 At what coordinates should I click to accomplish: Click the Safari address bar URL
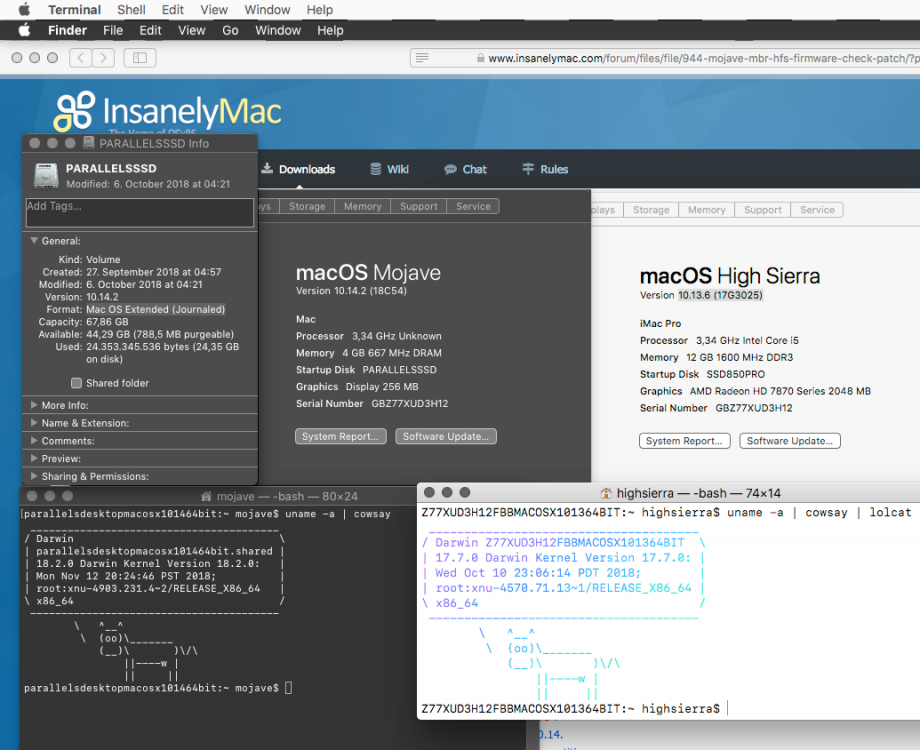pyautogui.click(x=703, y=58)
